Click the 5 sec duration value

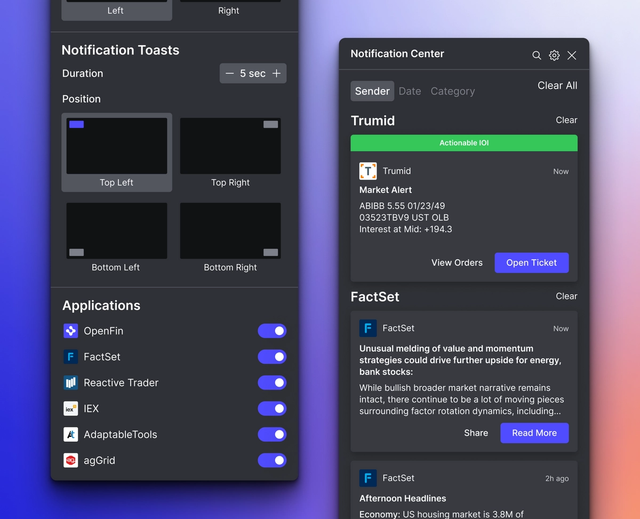(x=253, y=73)
